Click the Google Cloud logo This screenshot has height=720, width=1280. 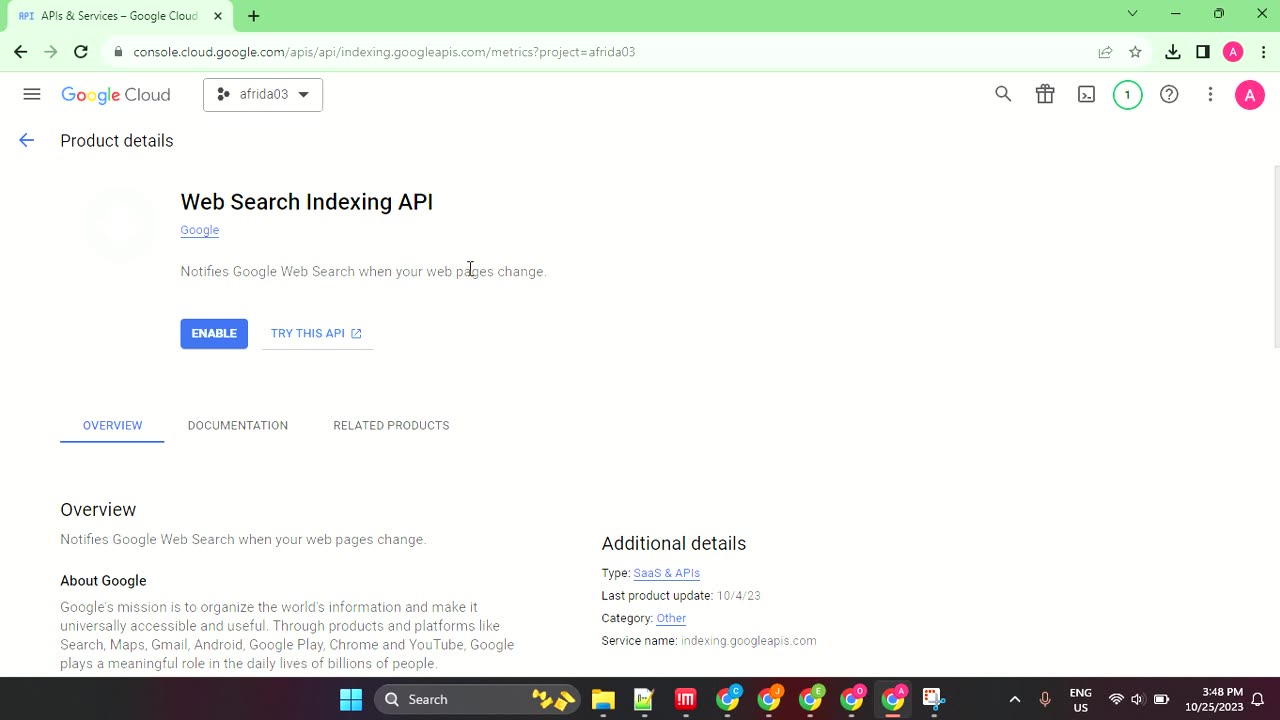116,95
